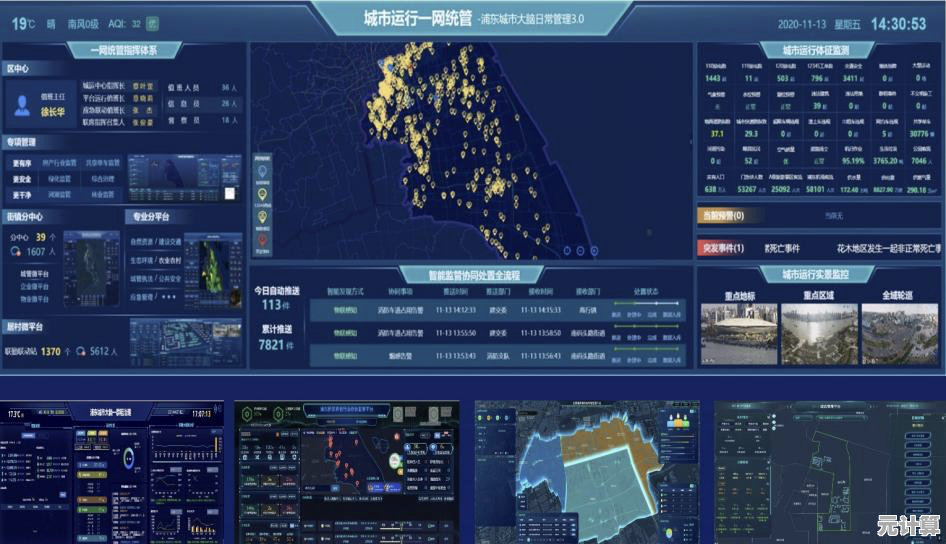Open 自然资源 / 建设交通 platform link
946x544 pixels.
(x=155, y=241)
